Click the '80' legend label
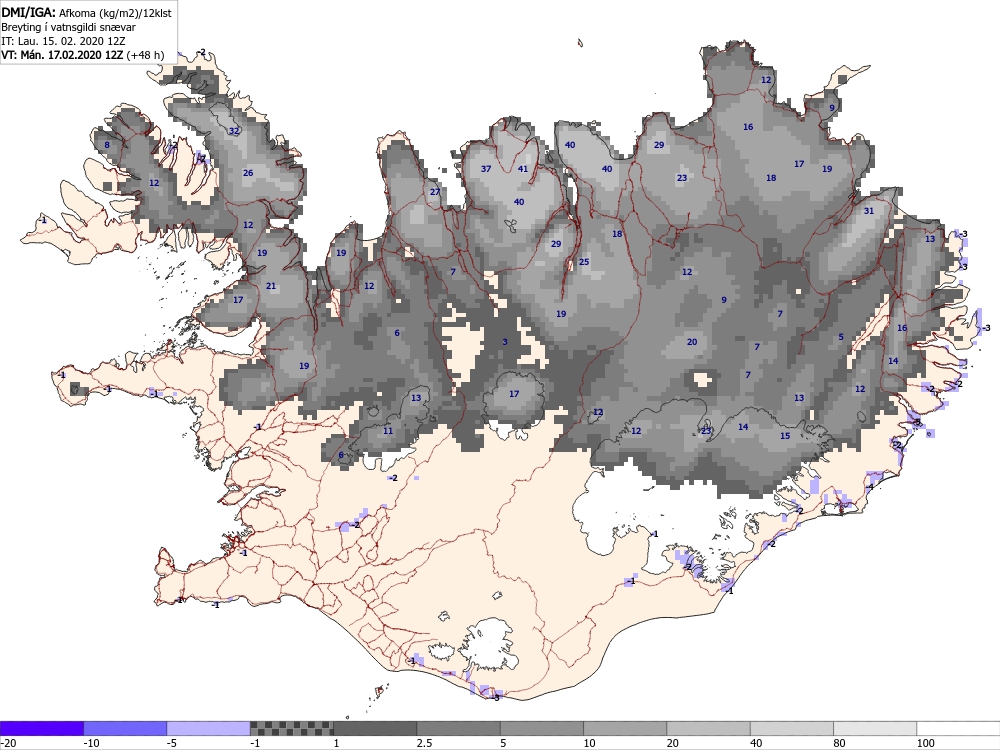 pyautogui.click(x=841, y=743)
